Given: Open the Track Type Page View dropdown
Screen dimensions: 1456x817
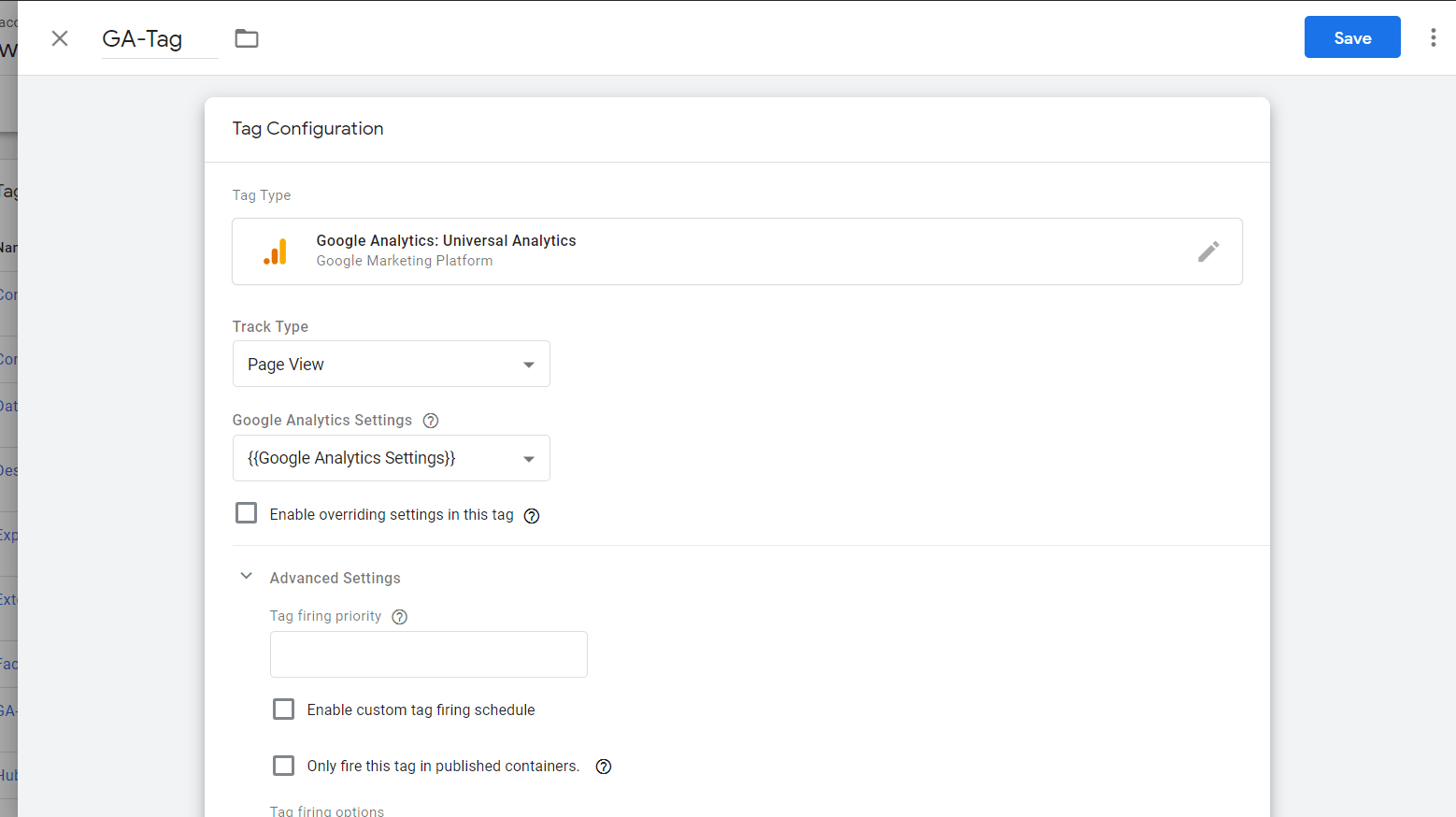Looking at the screenshot, I should coord(391,364).
